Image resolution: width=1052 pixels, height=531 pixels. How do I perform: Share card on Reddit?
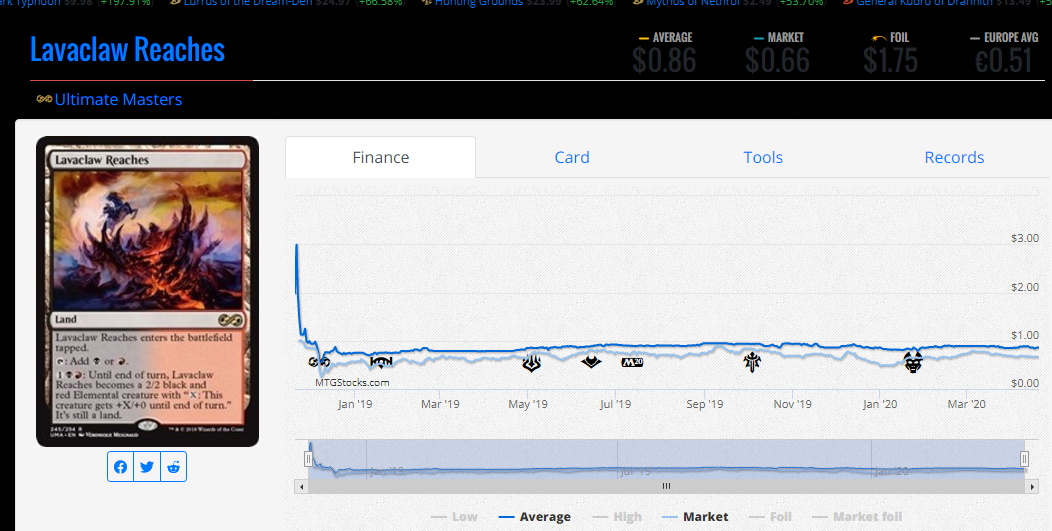coord(173,467)
